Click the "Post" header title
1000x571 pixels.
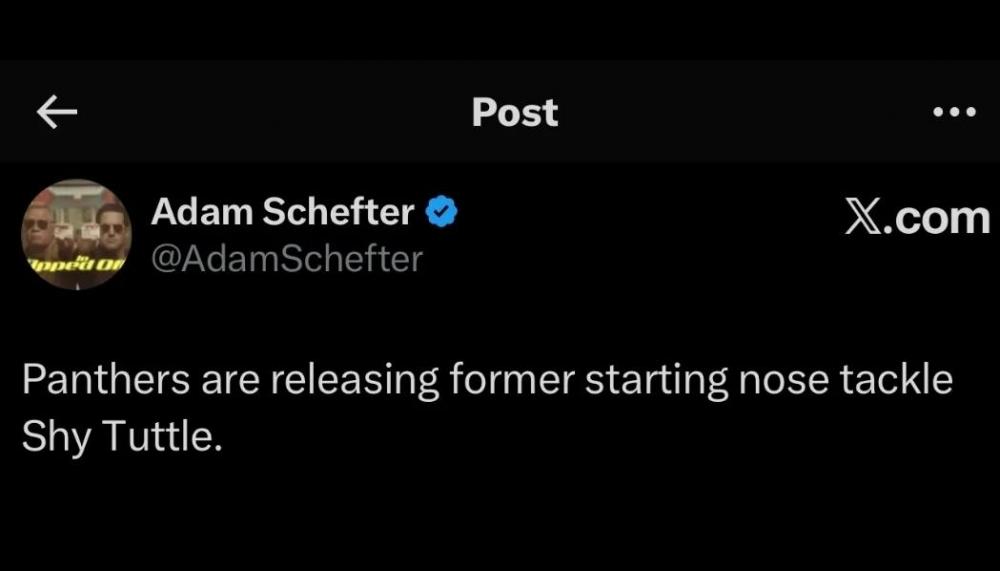tap(515, 113)
